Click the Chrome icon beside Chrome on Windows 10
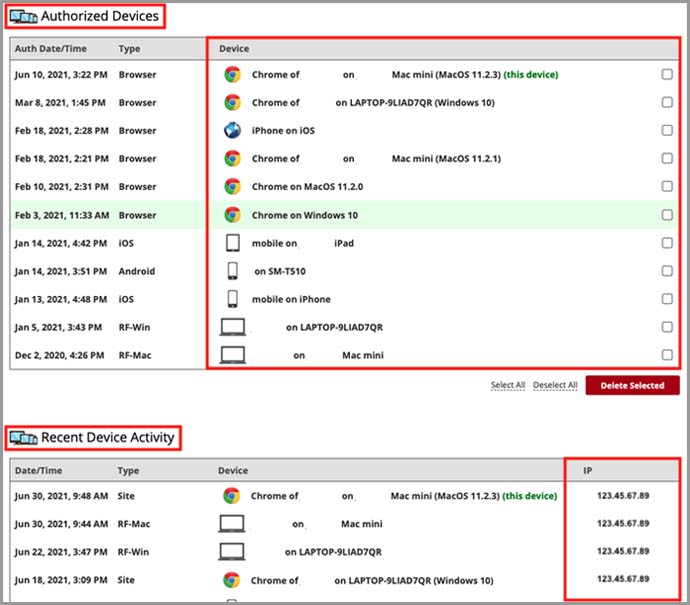This screenshot has height=605, width=690. (x=232, y=215)
